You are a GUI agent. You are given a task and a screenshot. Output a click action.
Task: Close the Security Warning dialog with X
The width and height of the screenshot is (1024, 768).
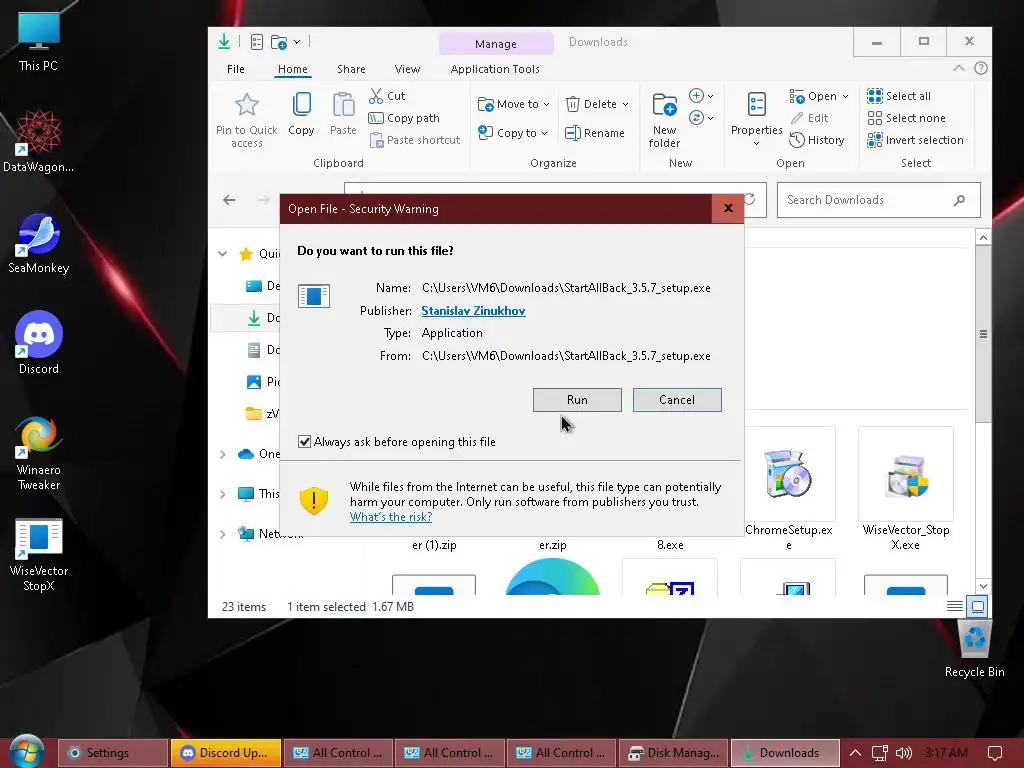[728, 208]
